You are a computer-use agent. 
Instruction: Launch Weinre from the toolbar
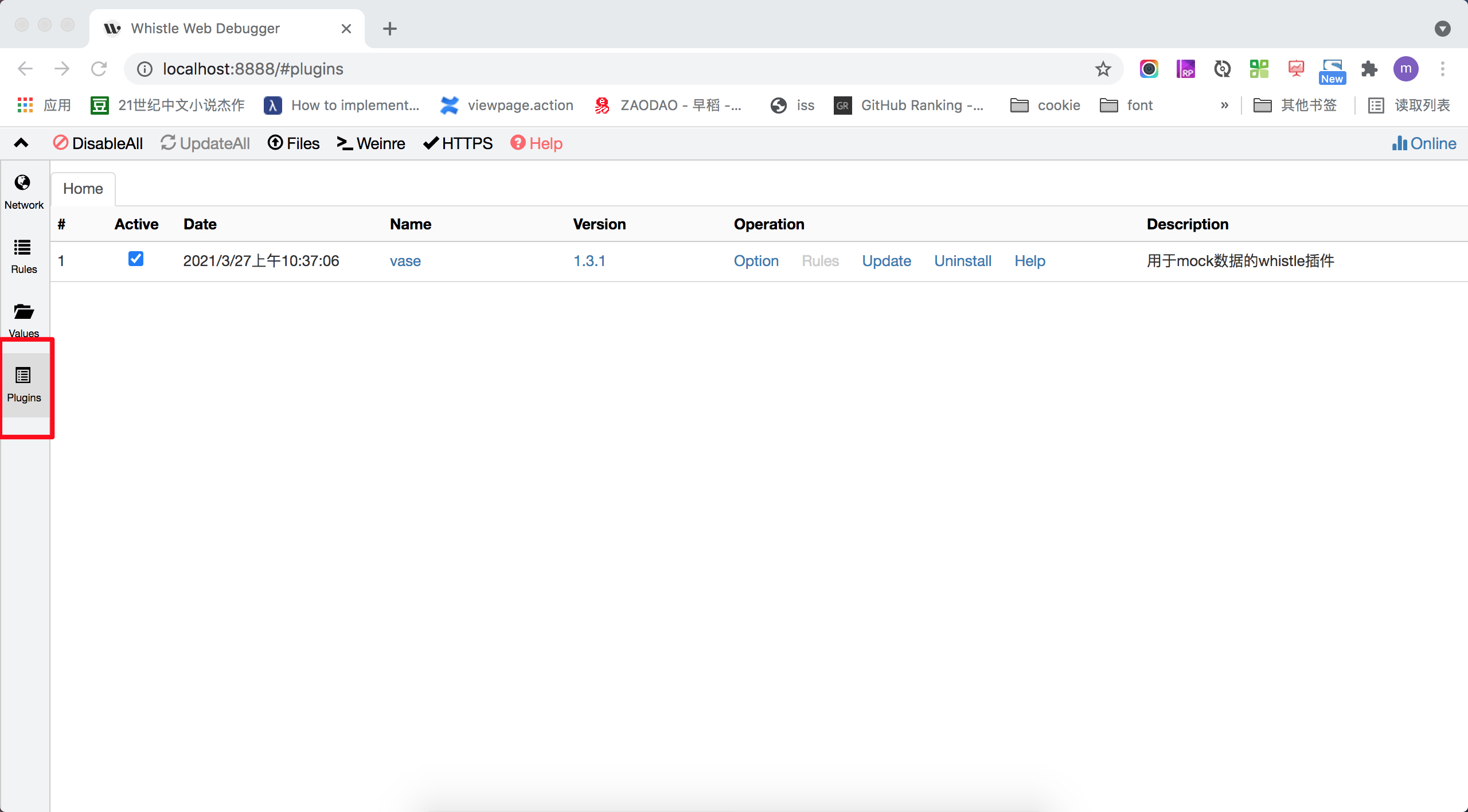[x=370, y=143]
